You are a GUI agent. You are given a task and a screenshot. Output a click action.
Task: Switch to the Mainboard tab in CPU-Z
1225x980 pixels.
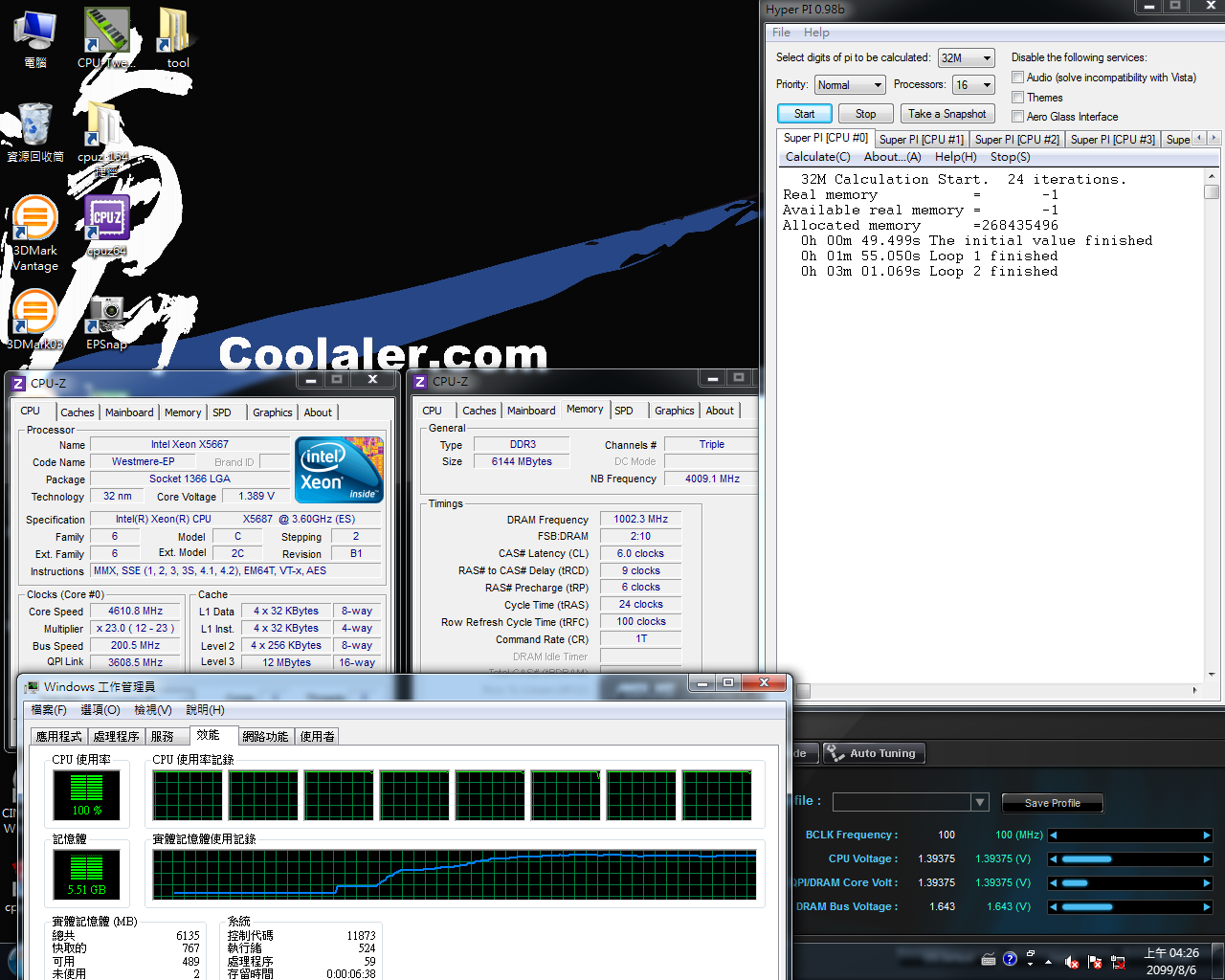(x=129, y=412)
